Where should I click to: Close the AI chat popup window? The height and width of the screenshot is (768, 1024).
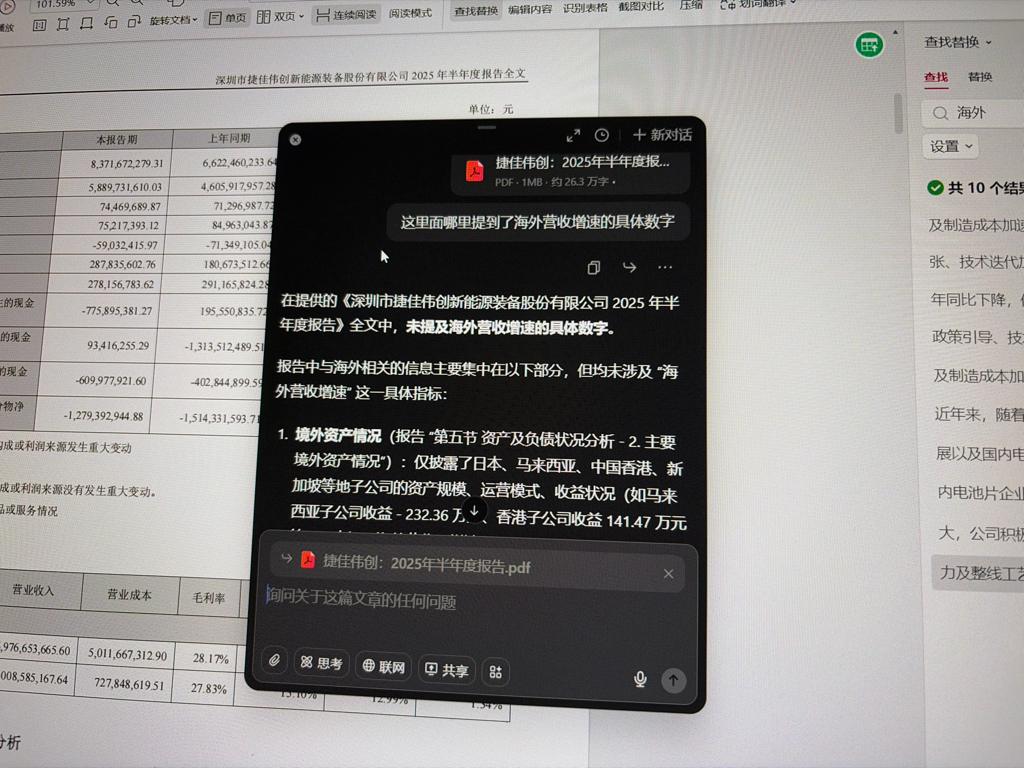(295, 140)
